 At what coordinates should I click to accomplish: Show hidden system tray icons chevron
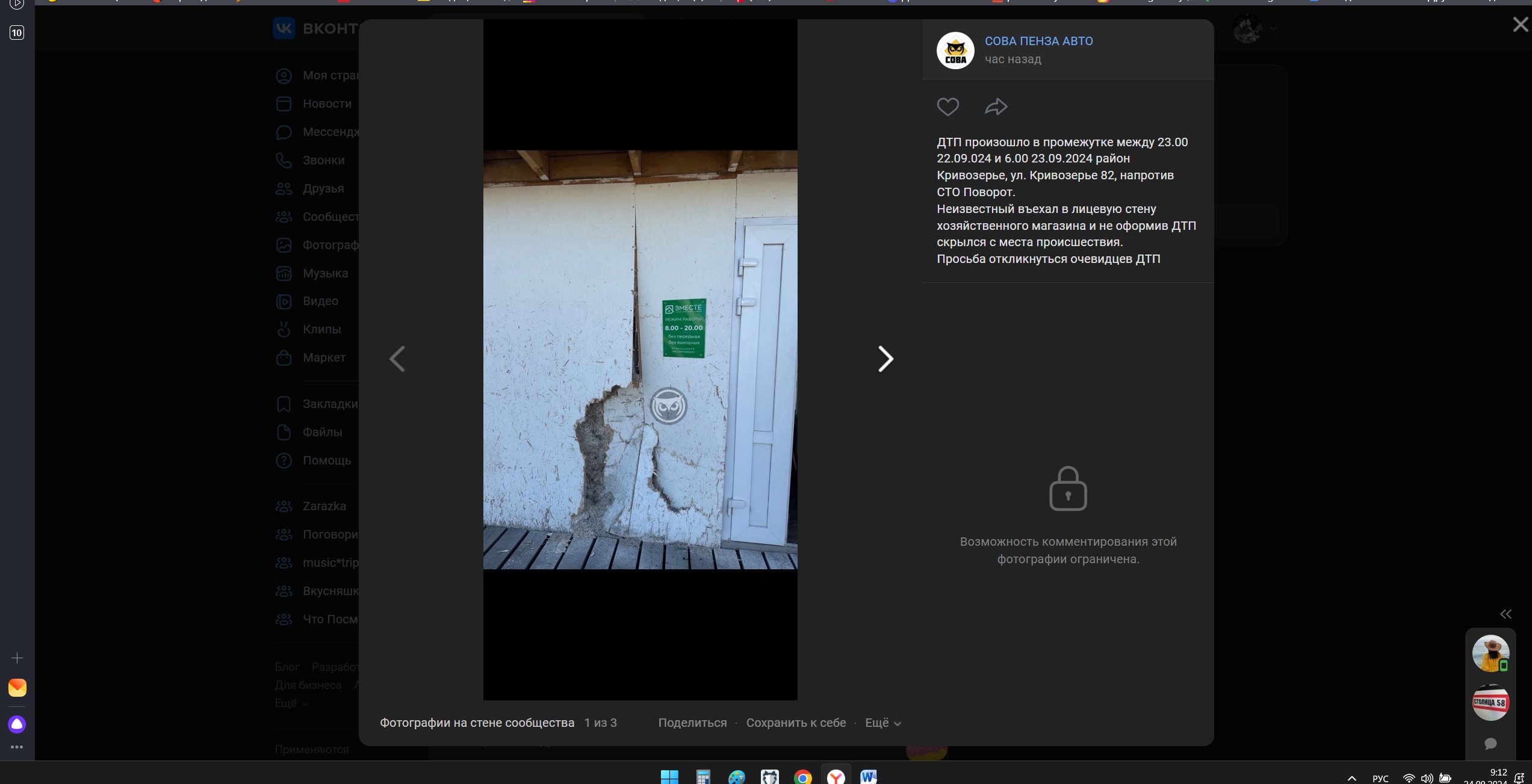pos(1351,778)
